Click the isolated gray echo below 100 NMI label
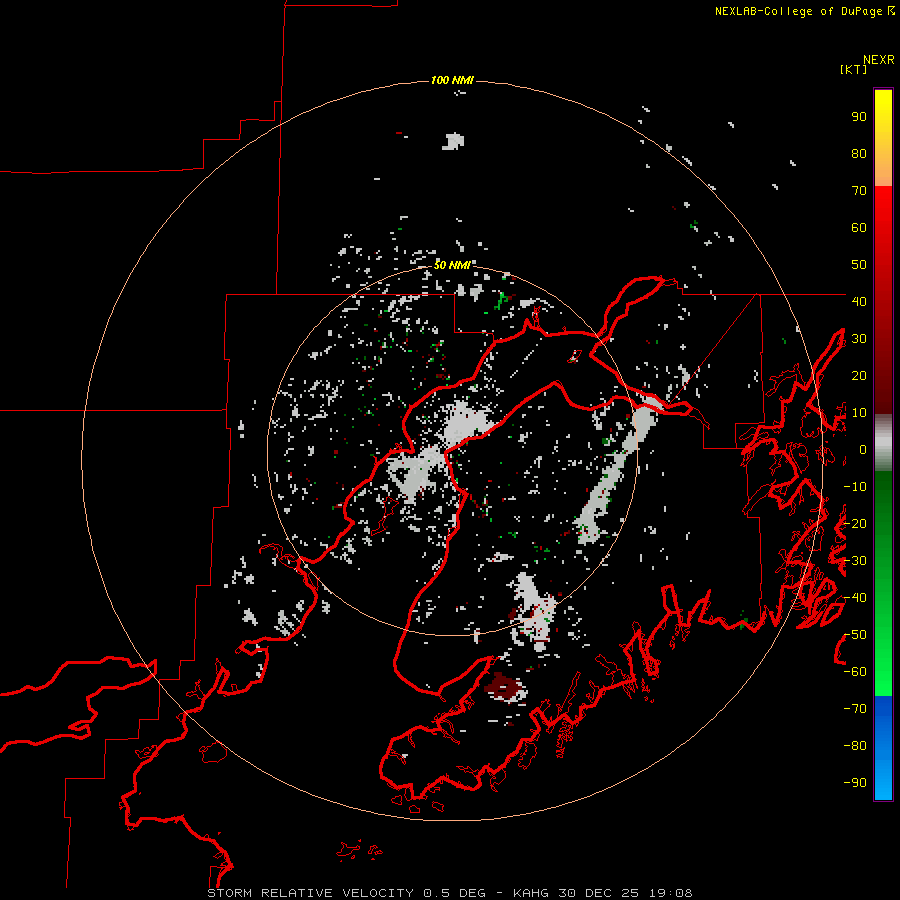This screenshot has width=900, height=900. coord(453,141)
